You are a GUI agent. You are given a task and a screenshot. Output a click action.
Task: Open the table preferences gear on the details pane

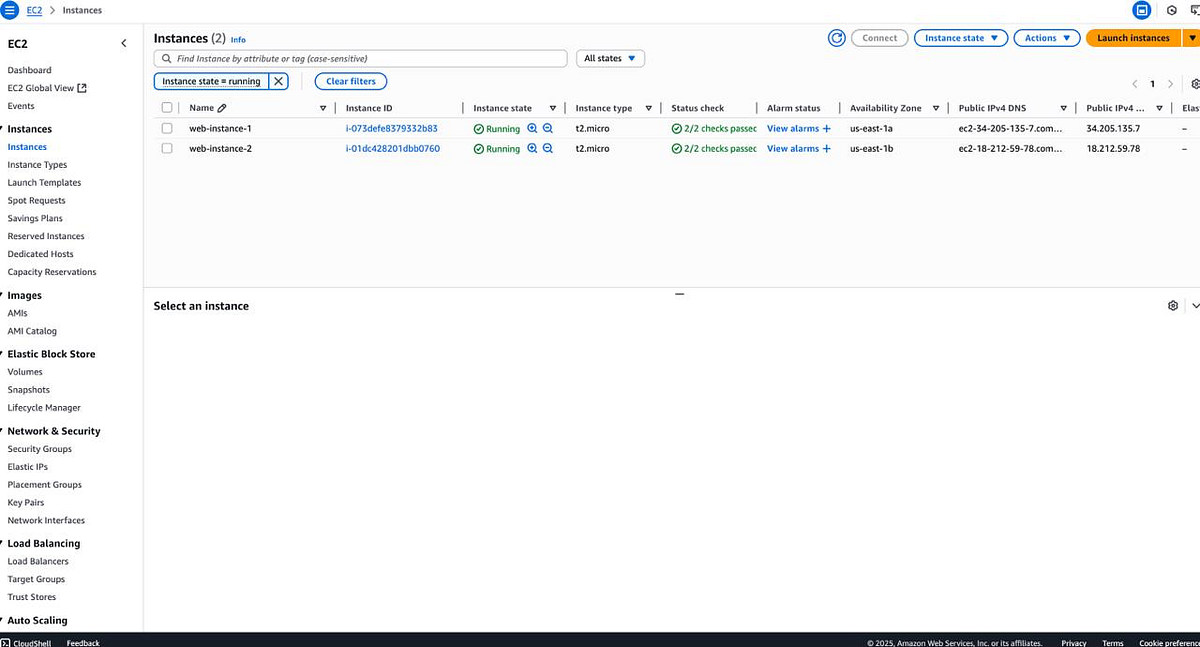point(1173,305)
